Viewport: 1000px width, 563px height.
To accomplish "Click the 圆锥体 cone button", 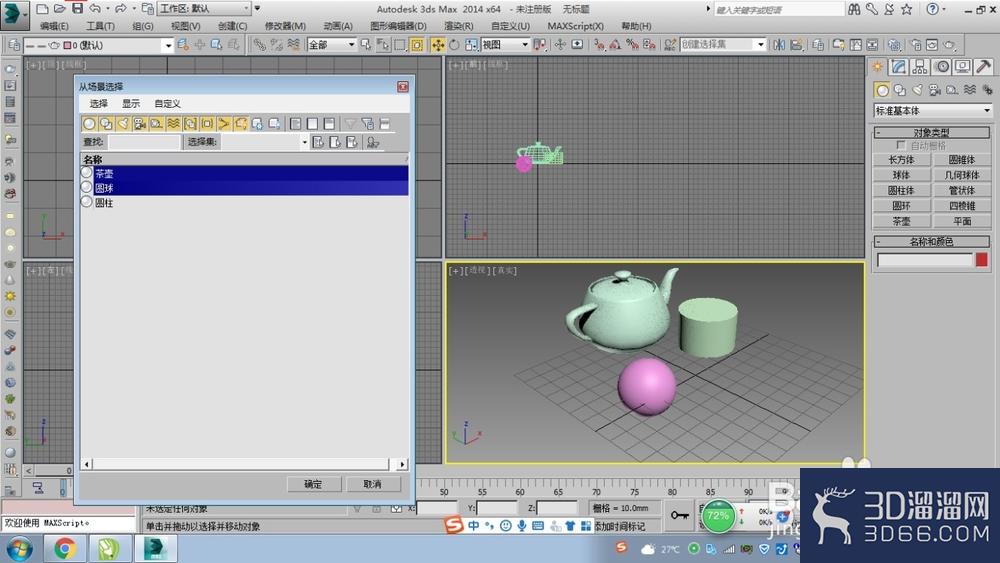I will (962, 159).
